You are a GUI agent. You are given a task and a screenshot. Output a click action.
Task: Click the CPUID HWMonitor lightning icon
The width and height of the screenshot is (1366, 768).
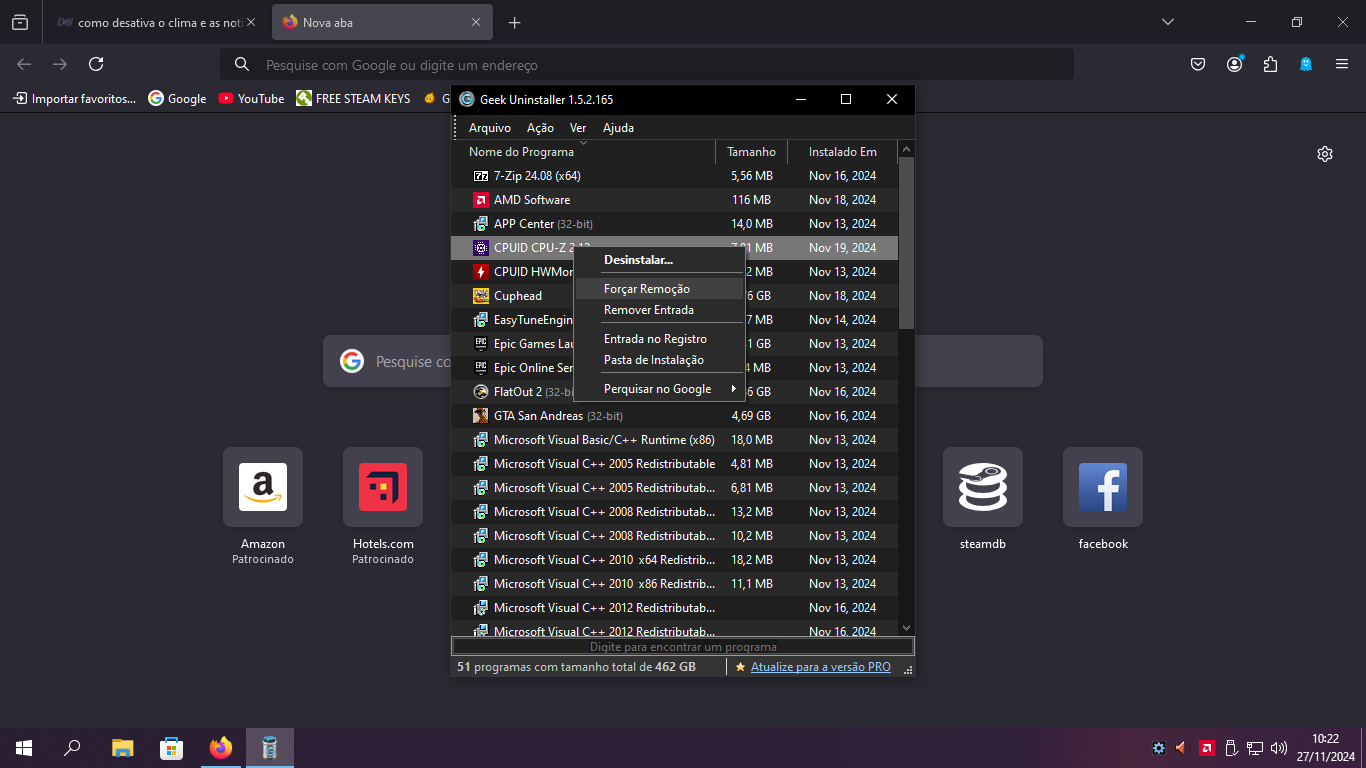481,272
